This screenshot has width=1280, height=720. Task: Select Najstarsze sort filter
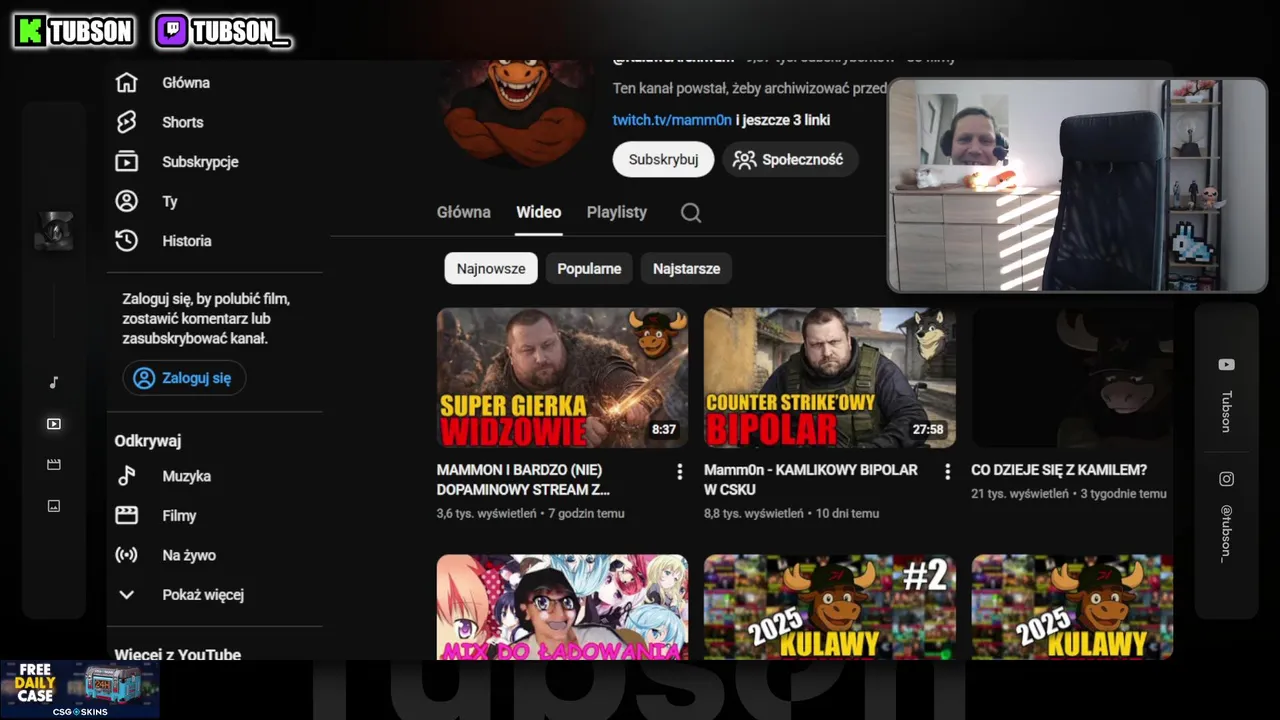pyautogui.click(x=686, y=268)
